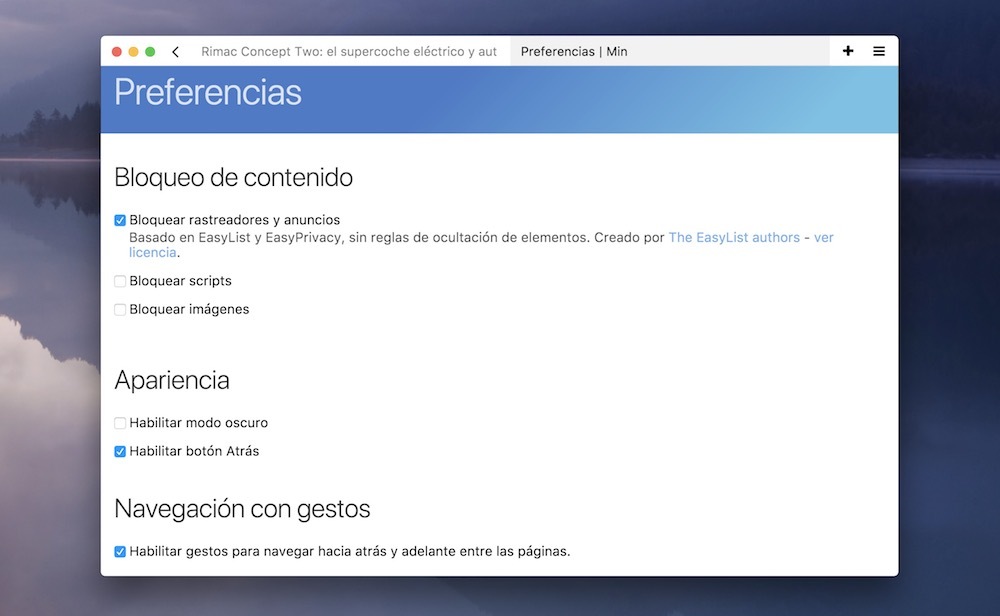Uncheck Bloquear rastreadores y anuncios
The image size is (1000, 616).
click(120, 219)
